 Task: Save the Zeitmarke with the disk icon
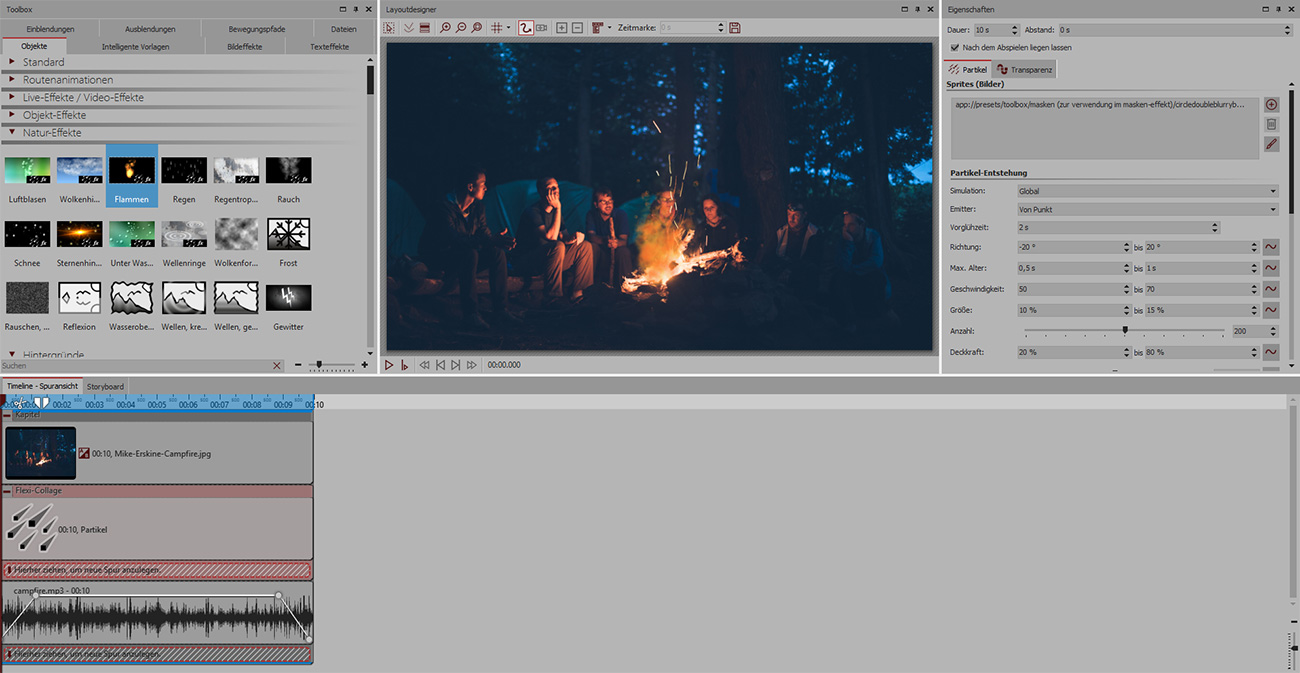pos(735,28)
